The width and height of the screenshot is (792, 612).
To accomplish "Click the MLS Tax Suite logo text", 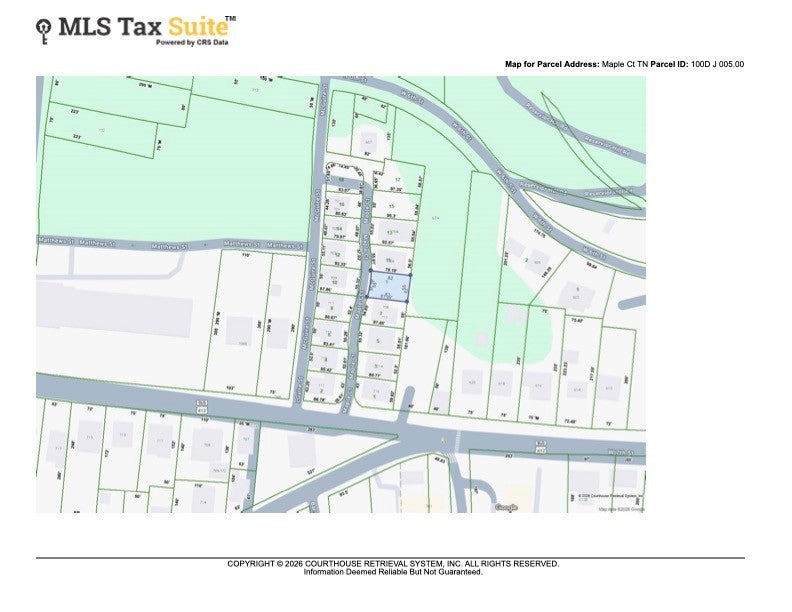I will click(x=146, y=26).
